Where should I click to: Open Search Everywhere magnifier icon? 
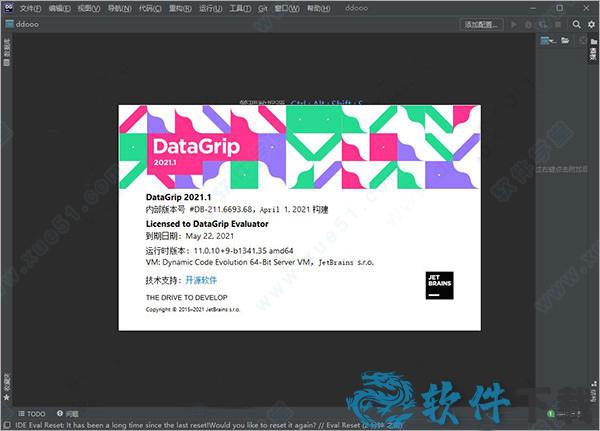point(576,24)
